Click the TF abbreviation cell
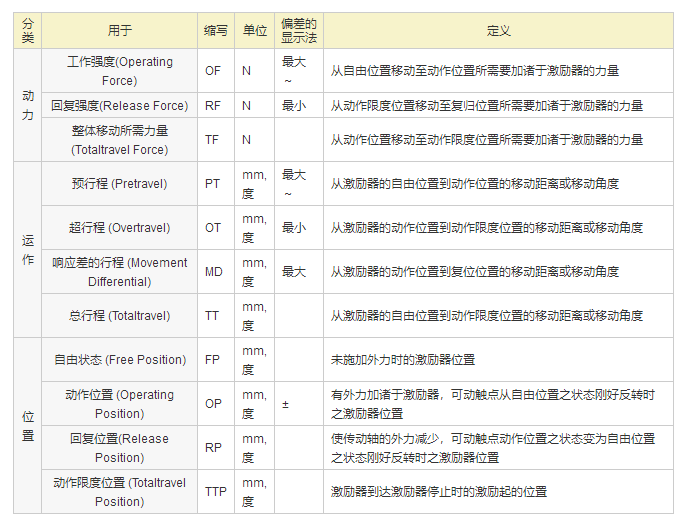 (212, 140)
